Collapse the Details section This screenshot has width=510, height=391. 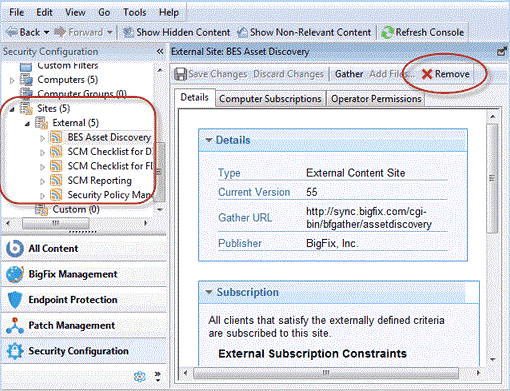[x=209, y=140]
